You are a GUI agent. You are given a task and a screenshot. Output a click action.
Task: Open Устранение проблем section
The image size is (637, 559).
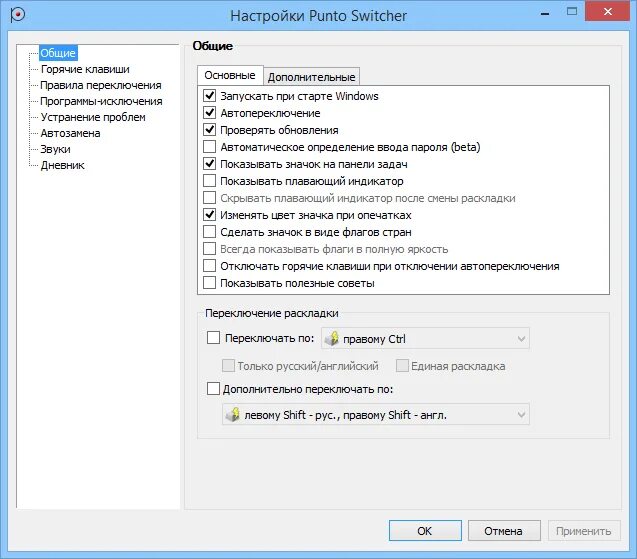[93, 117]
